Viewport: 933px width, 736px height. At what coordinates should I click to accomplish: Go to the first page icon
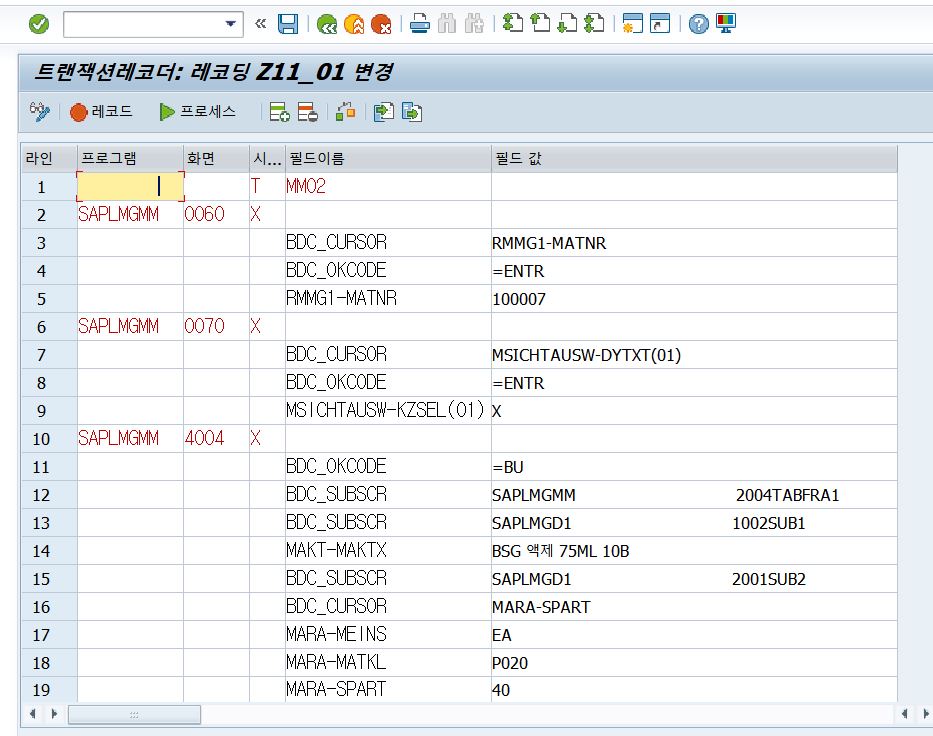(513, 23)
